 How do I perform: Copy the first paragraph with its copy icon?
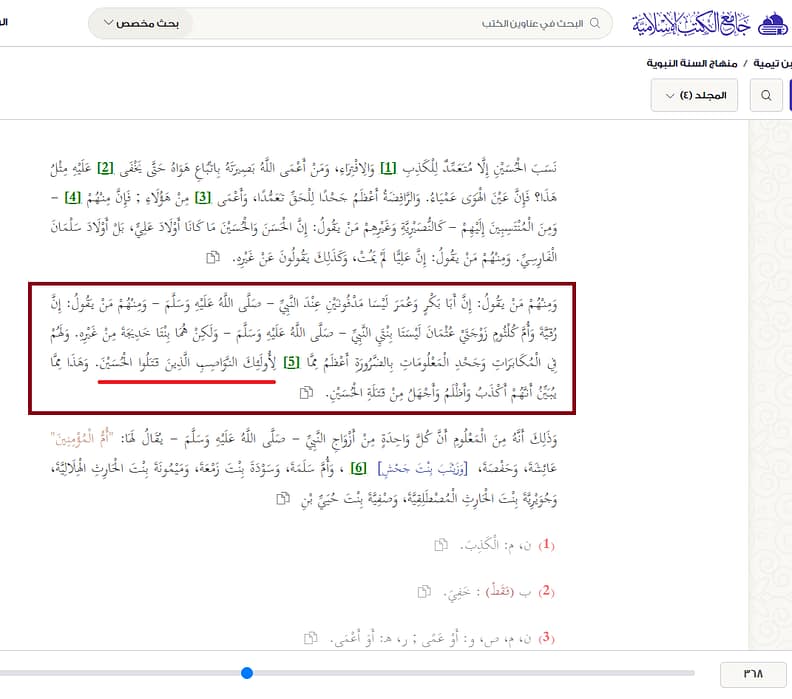coord(213,258)
